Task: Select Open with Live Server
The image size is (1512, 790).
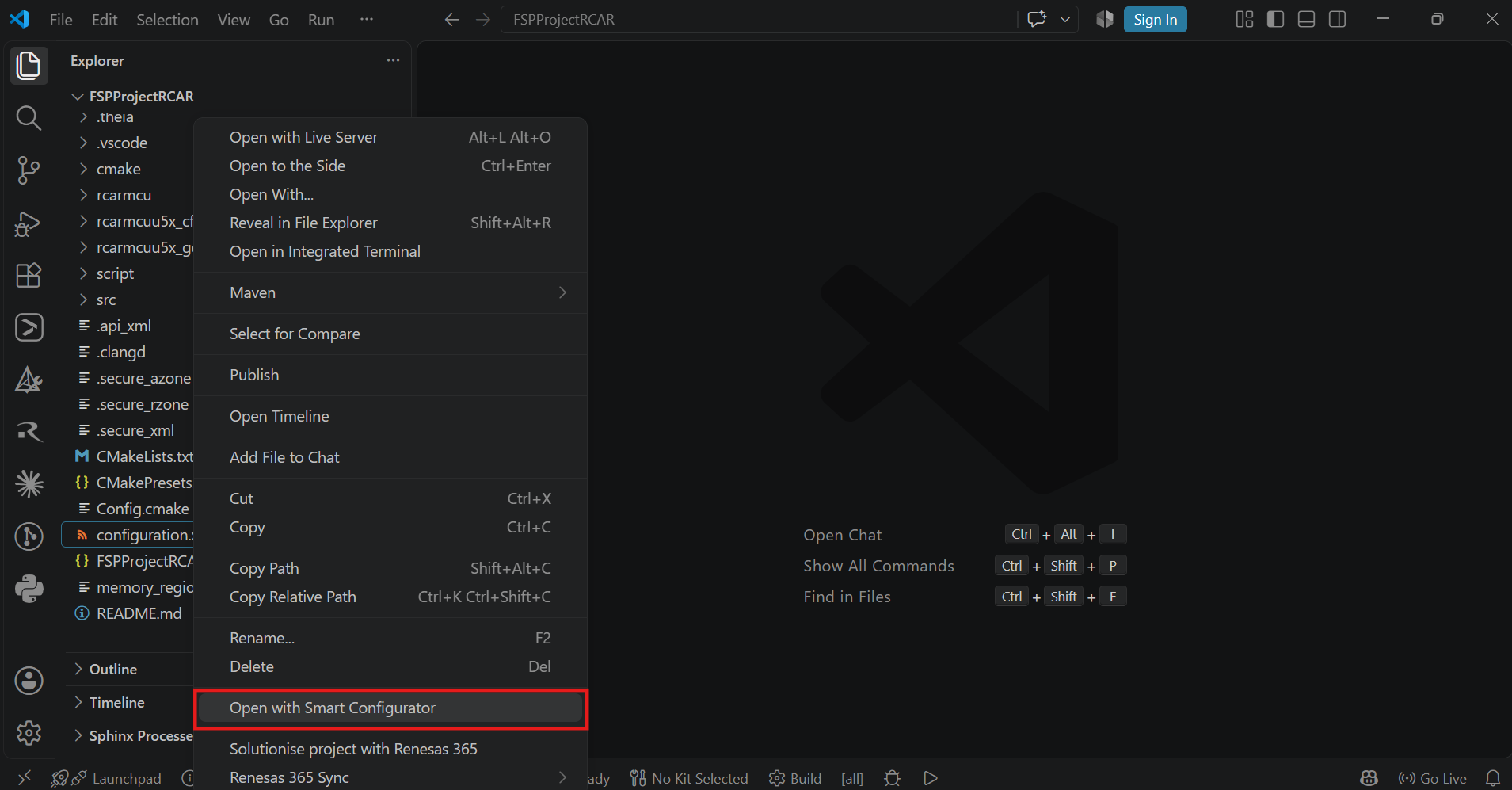Action: click(x=390, y=137)
